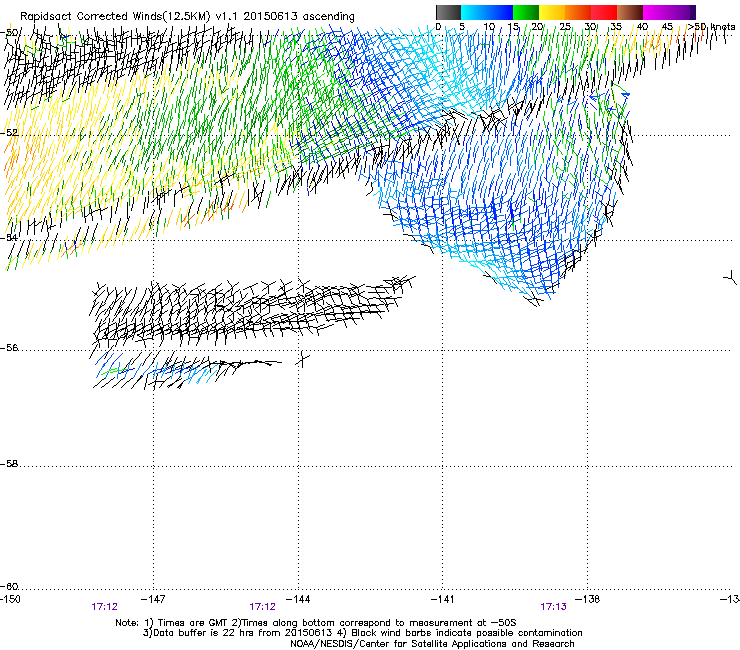
Task: Click the "25" label under the color bar
Action: (x=565, y=27)
